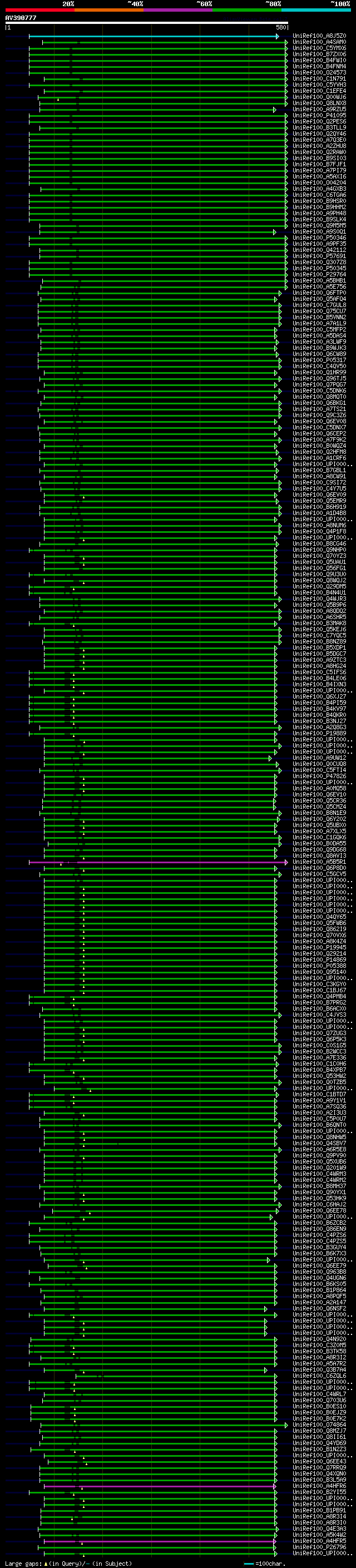Click the cyan ~100% legend segment
356x1568 pixels.
(316, 10)
